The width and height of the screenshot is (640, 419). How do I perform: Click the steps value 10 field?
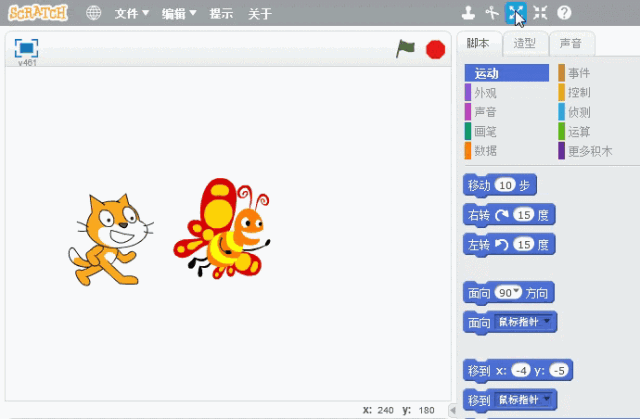505,185
